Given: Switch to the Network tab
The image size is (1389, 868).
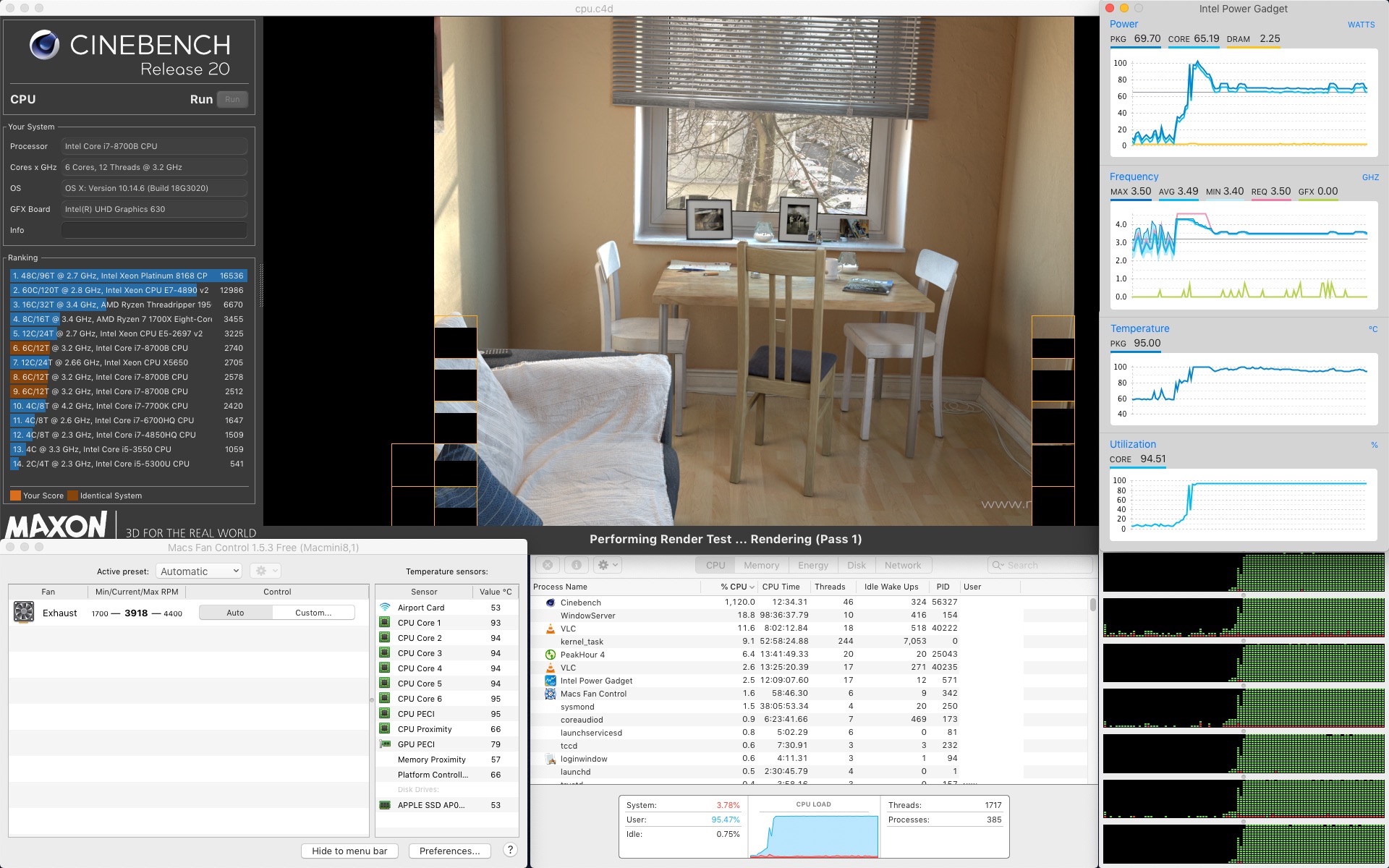Looking at the screenshot, I should point(902,566).
